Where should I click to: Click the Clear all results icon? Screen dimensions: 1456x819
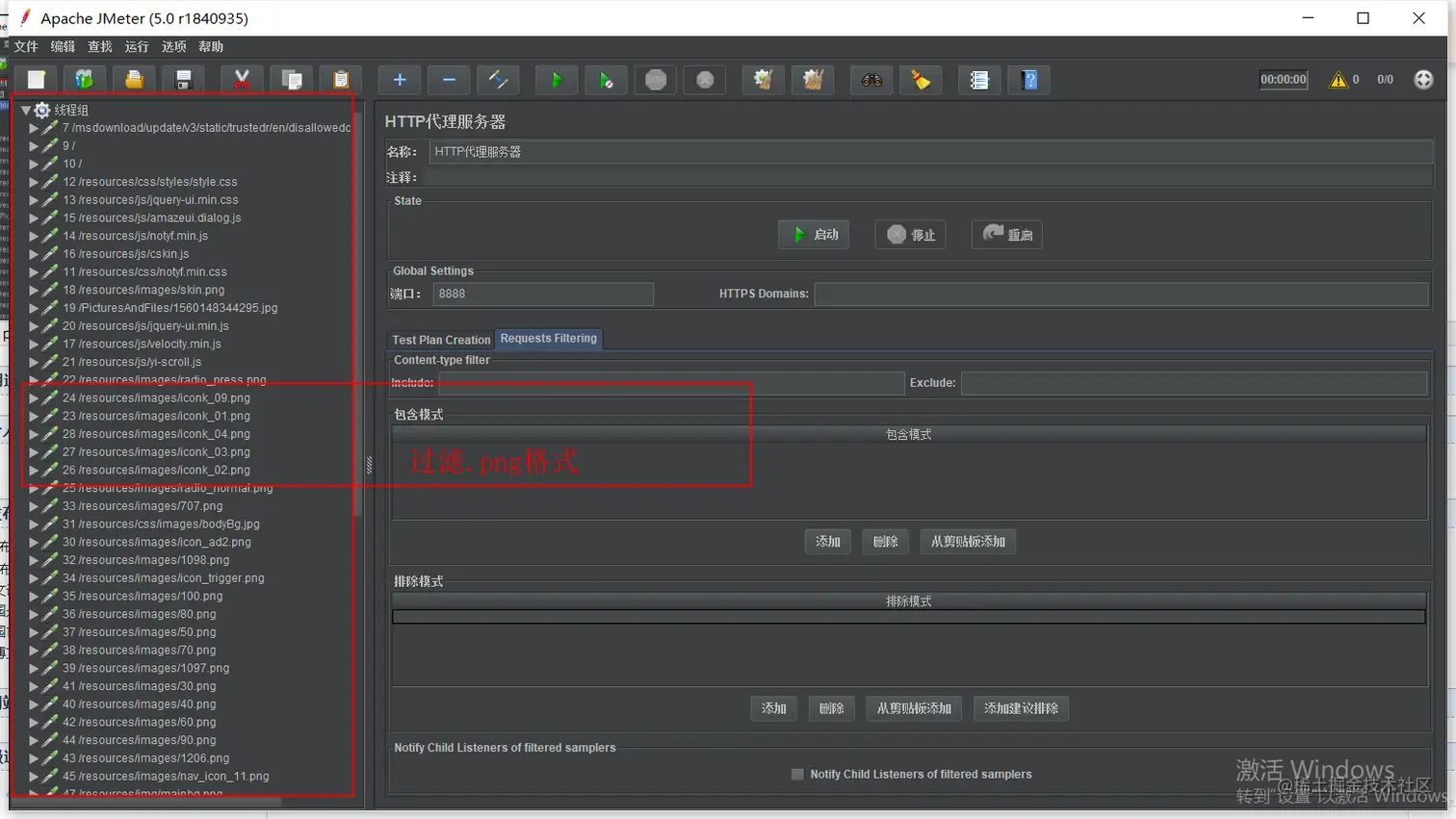[x=813, y=80]
